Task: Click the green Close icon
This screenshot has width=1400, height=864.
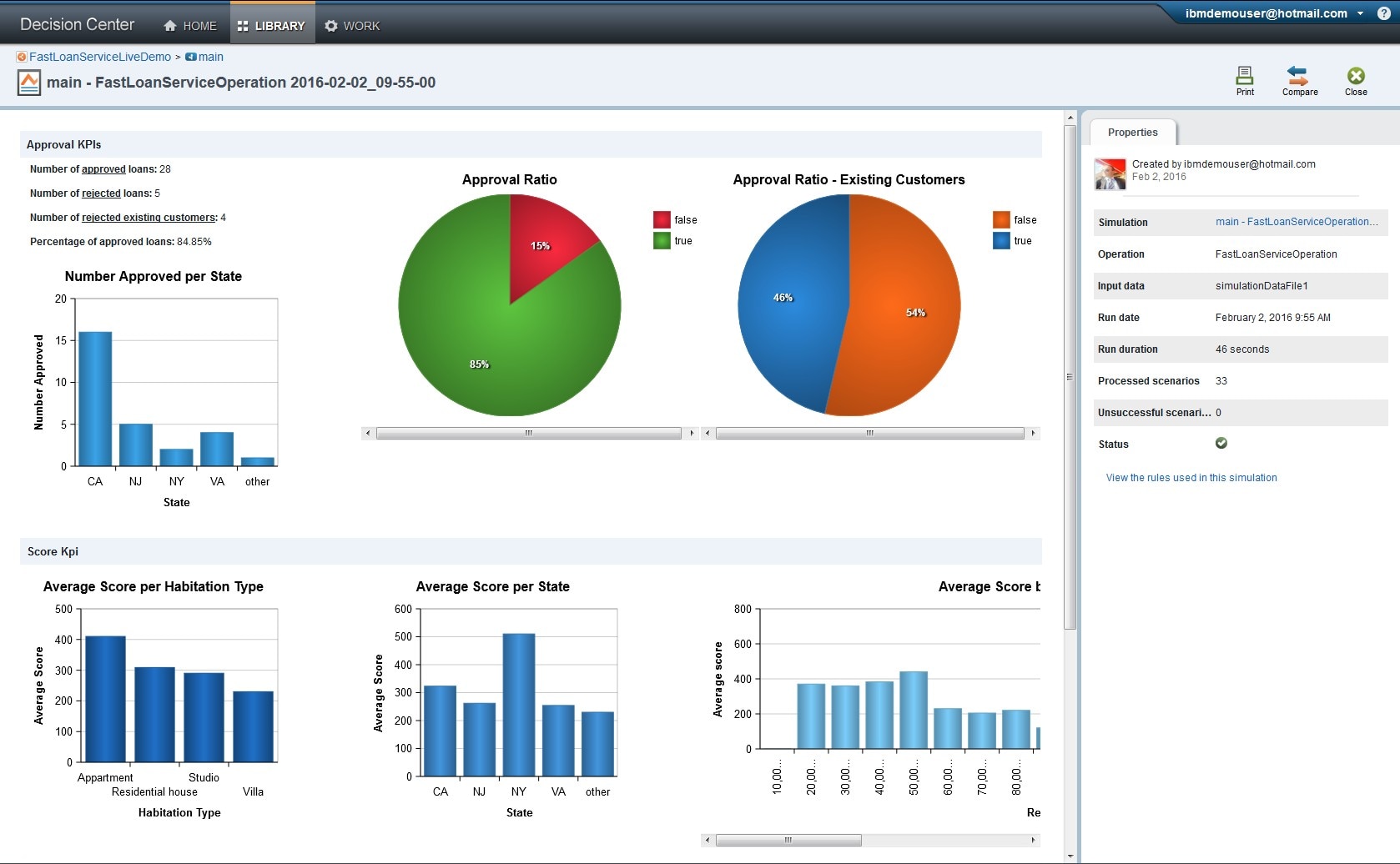Action: pyautogui.click(x=1356, y=76)
